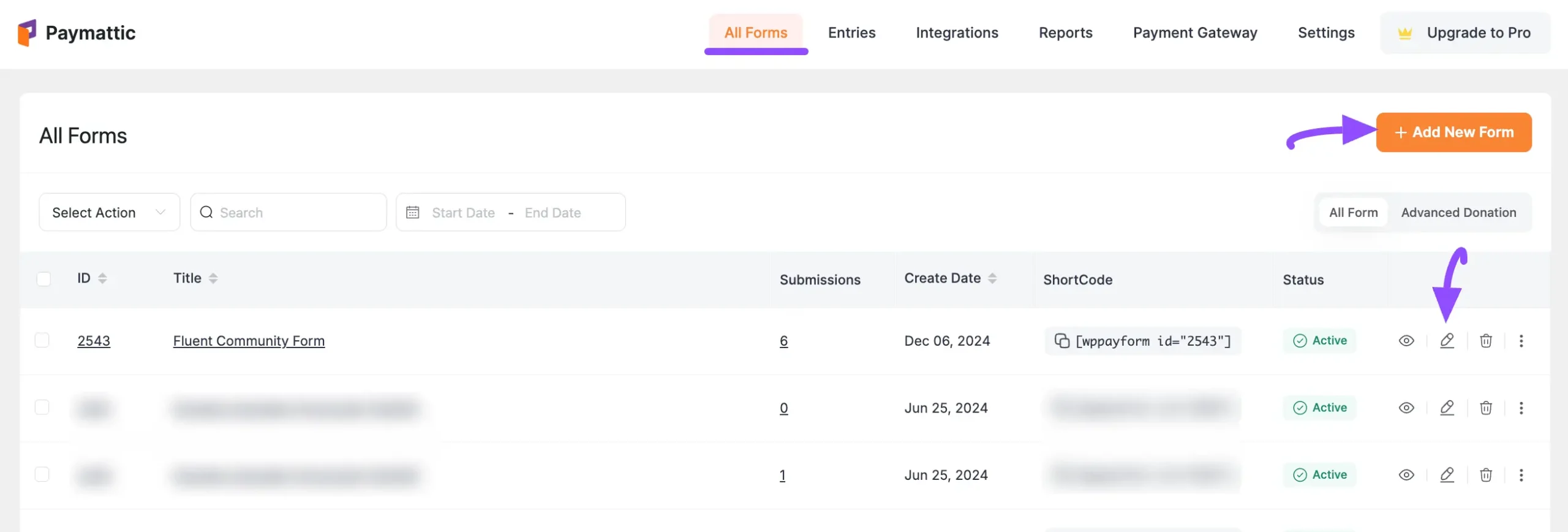Click the Paymattic logo icon
Viewport: 1568px width, 532px height.
(x=27, y=32)
